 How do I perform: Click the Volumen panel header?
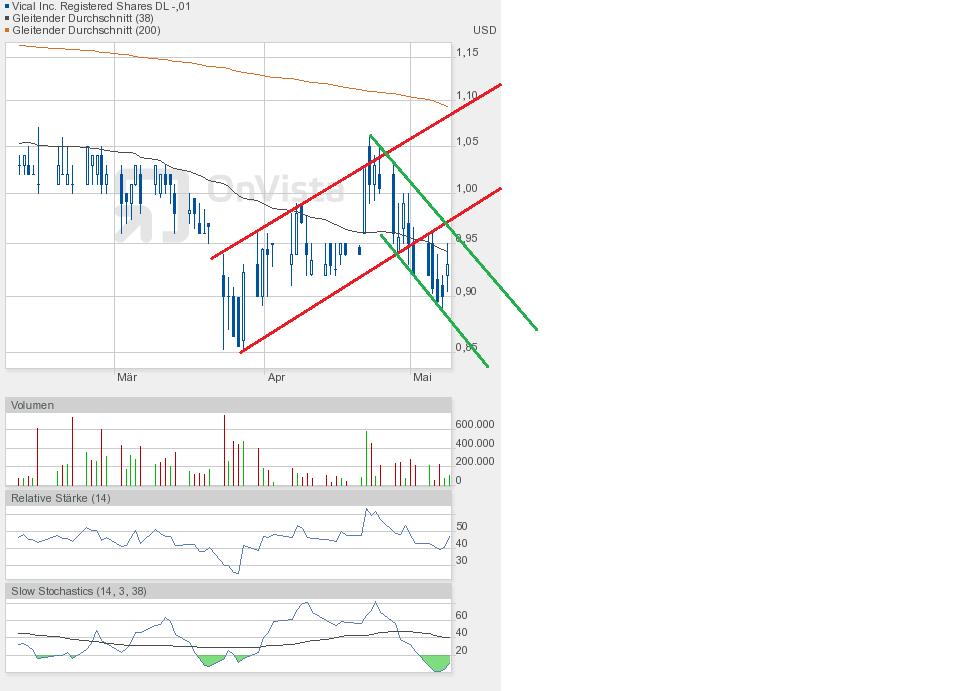(x=228, y=405)
